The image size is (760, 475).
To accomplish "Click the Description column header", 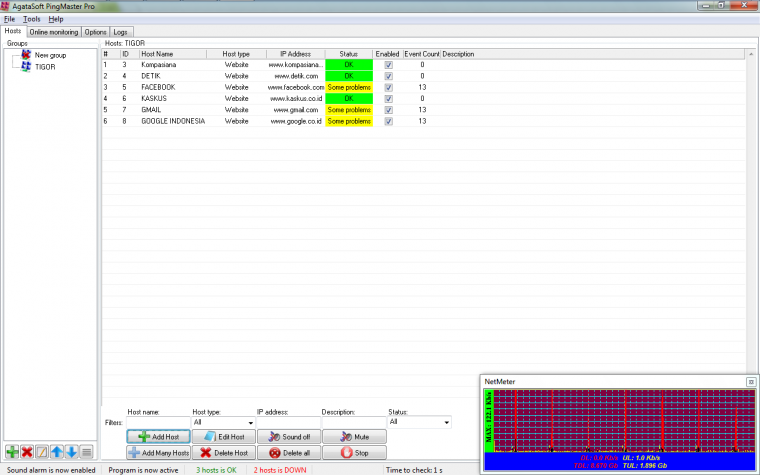I will [593, 54].
